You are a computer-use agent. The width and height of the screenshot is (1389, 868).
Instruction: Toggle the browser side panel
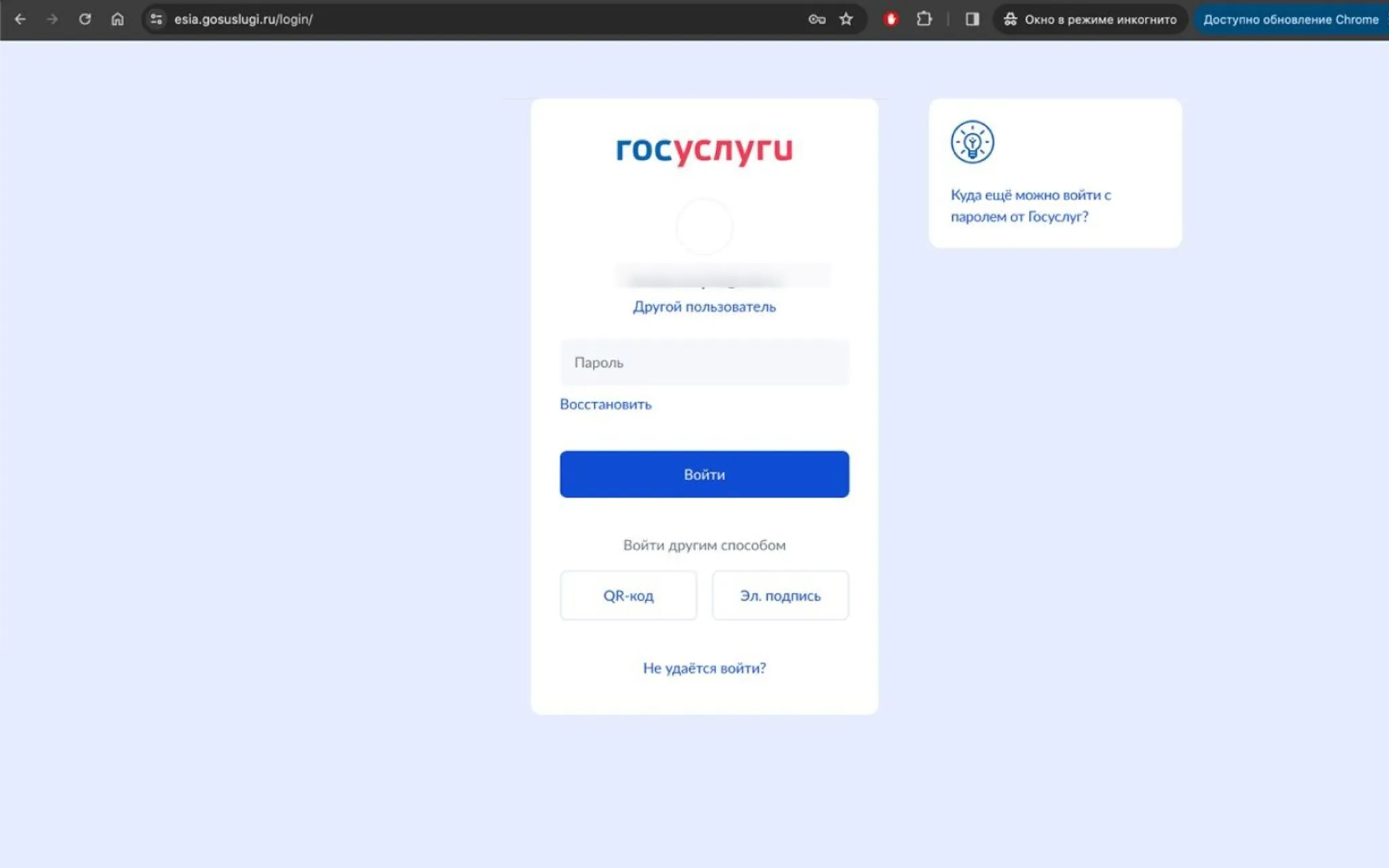tap(972, 19)
